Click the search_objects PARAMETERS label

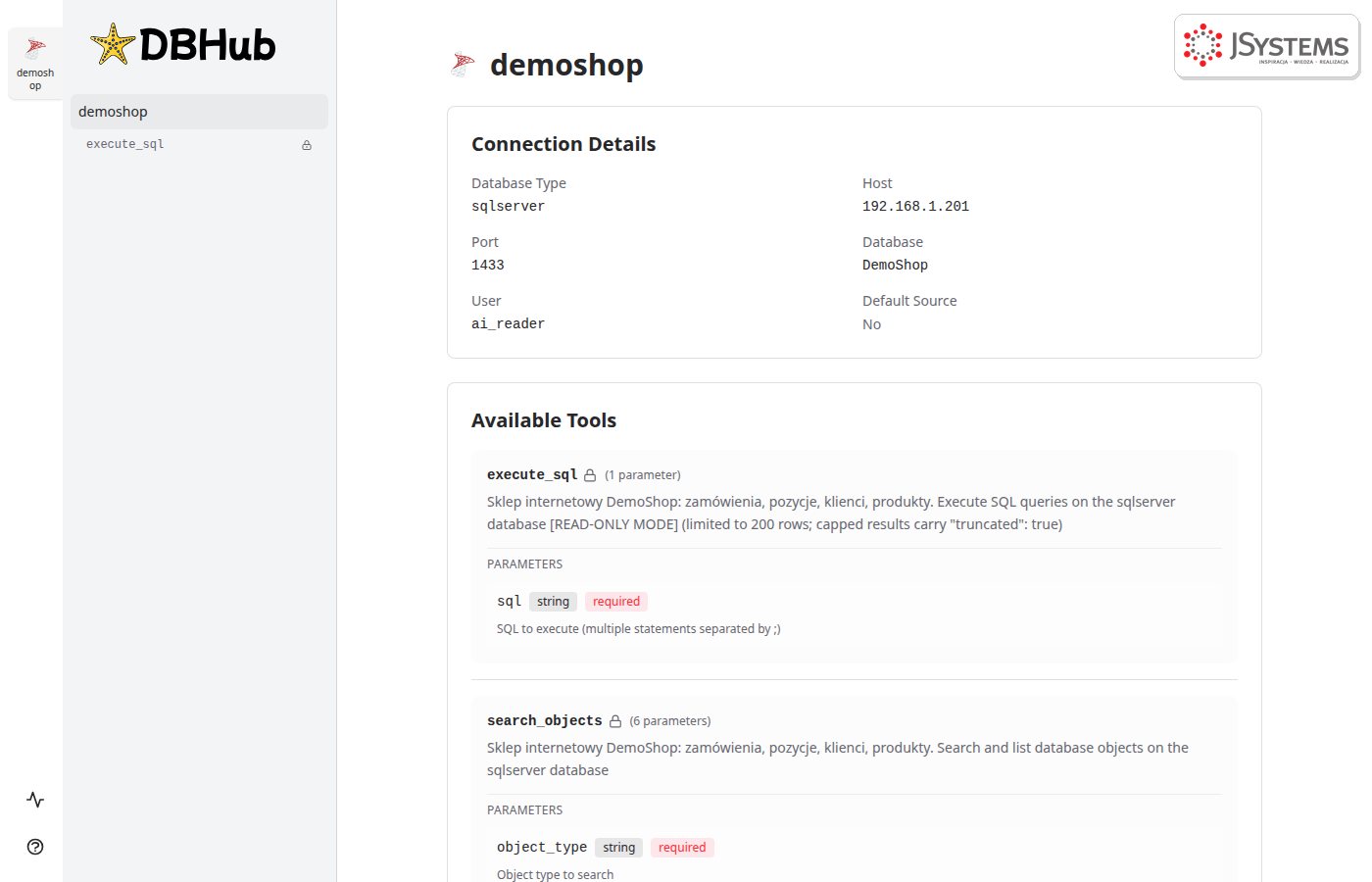(525, 810)
